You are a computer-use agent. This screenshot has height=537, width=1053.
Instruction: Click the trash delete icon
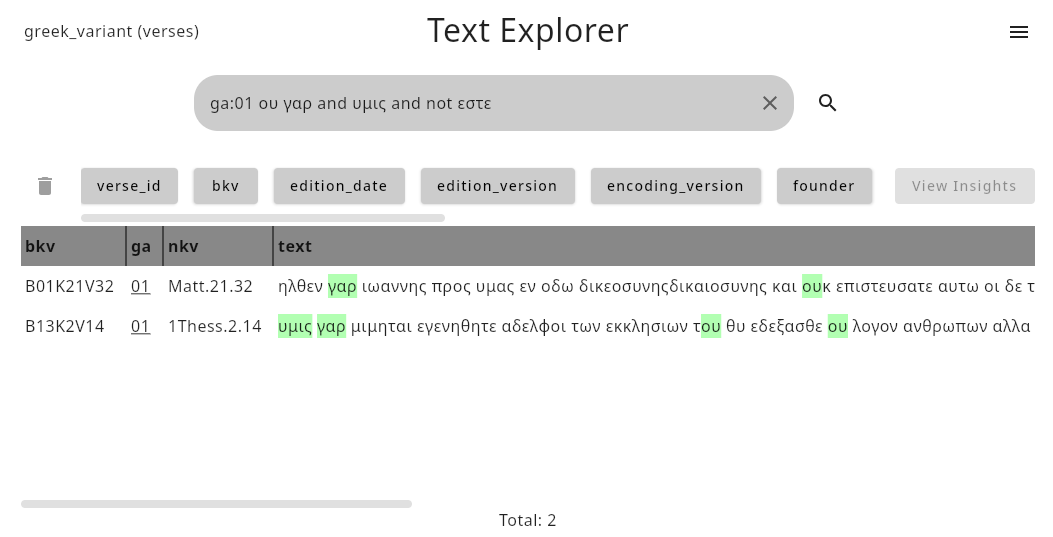tap(45, 186)
